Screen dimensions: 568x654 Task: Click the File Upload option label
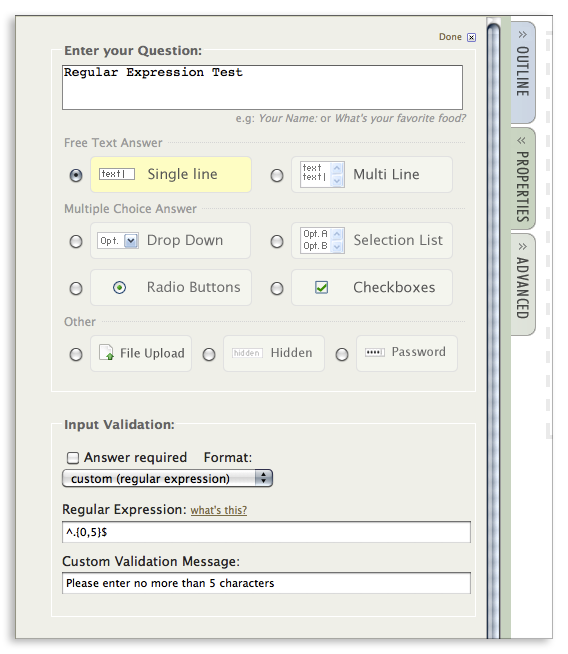tap(152, 353)
